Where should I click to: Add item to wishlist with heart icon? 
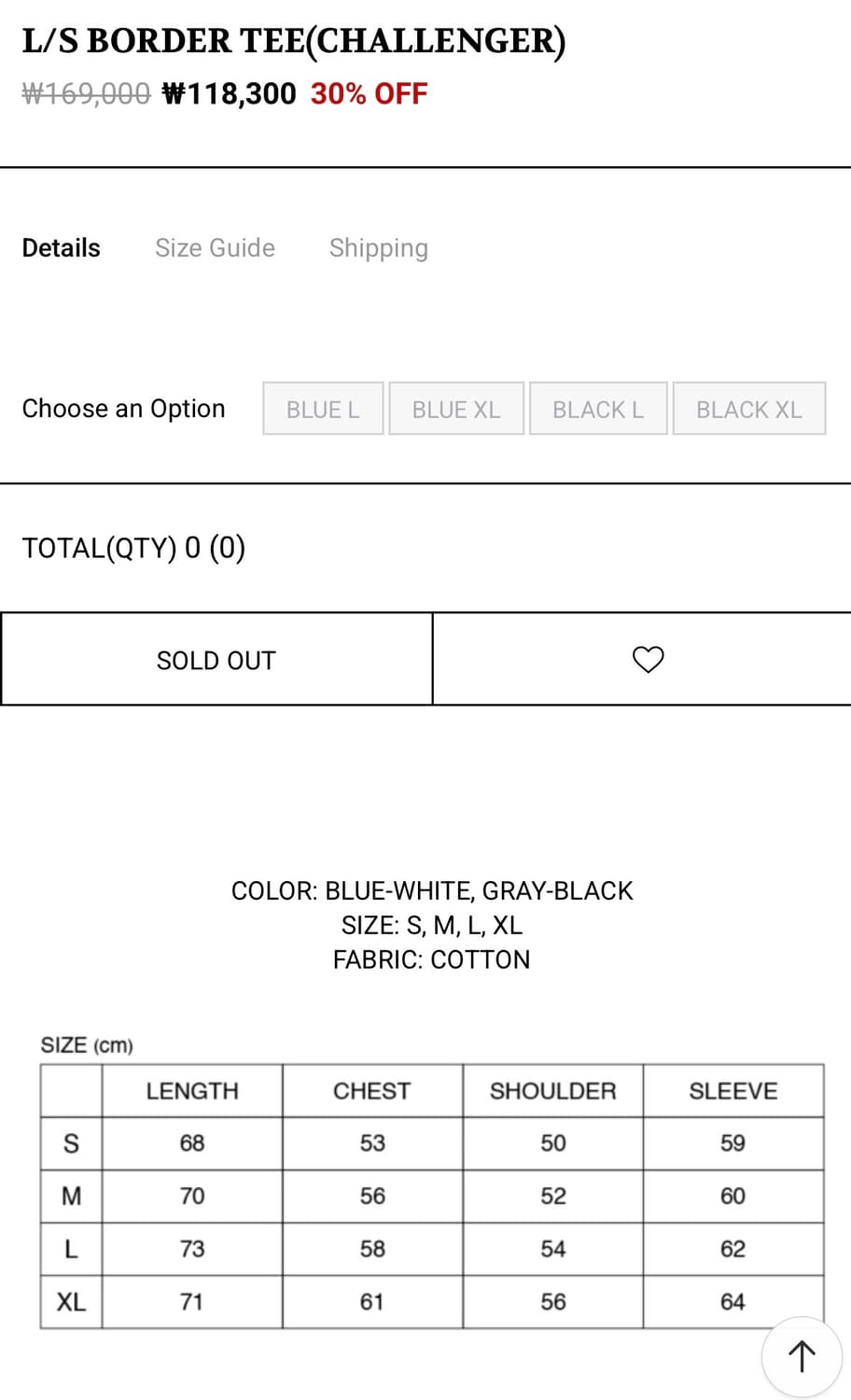(x=648, y=660)
